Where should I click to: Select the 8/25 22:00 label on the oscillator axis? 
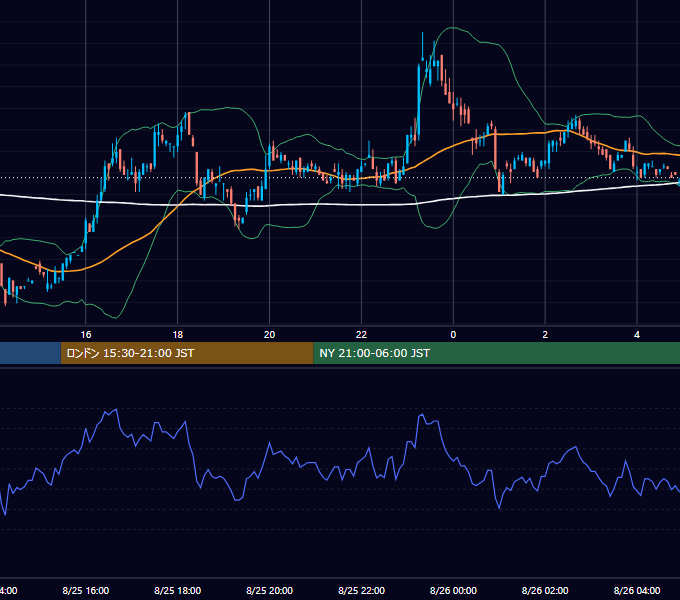pos(361,590)
